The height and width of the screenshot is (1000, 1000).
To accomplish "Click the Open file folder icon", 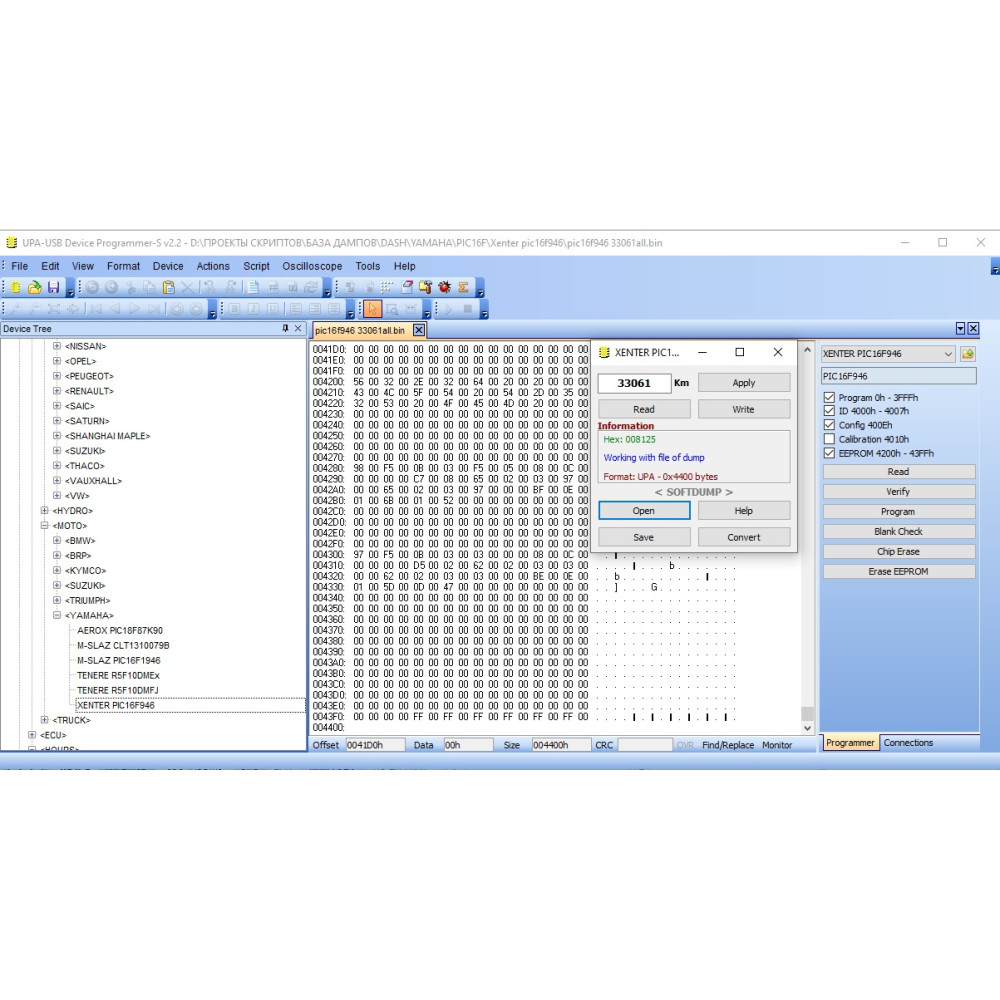I will click(34, 288).
